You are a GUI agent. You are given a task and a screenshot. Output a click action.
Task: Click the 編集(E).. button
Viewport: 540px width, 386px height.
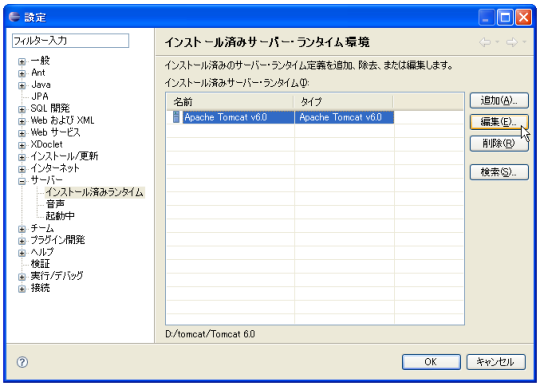499,122
